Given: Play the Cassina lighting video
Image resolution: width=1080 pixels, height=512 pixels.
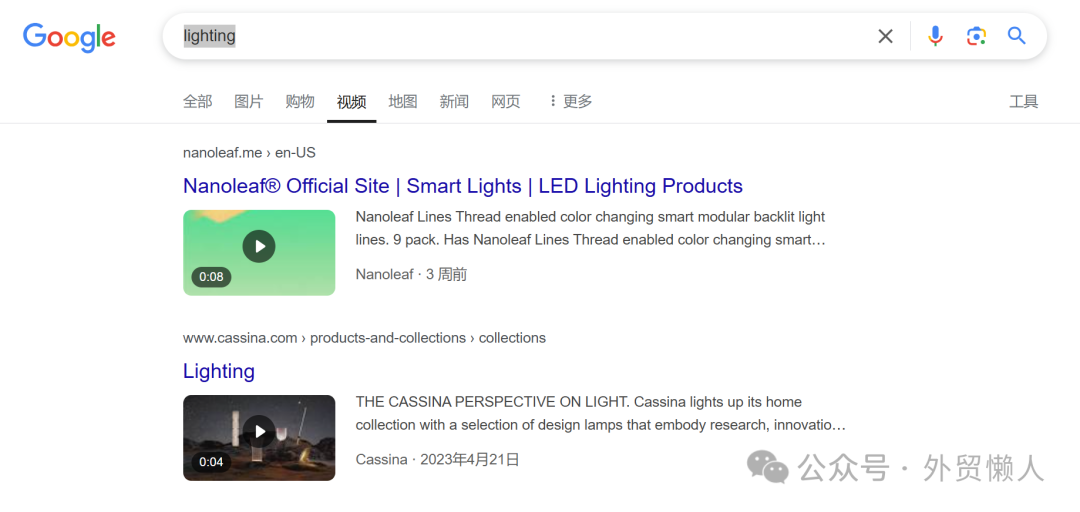Looking at the screenshot, I should tap(259, 432).
